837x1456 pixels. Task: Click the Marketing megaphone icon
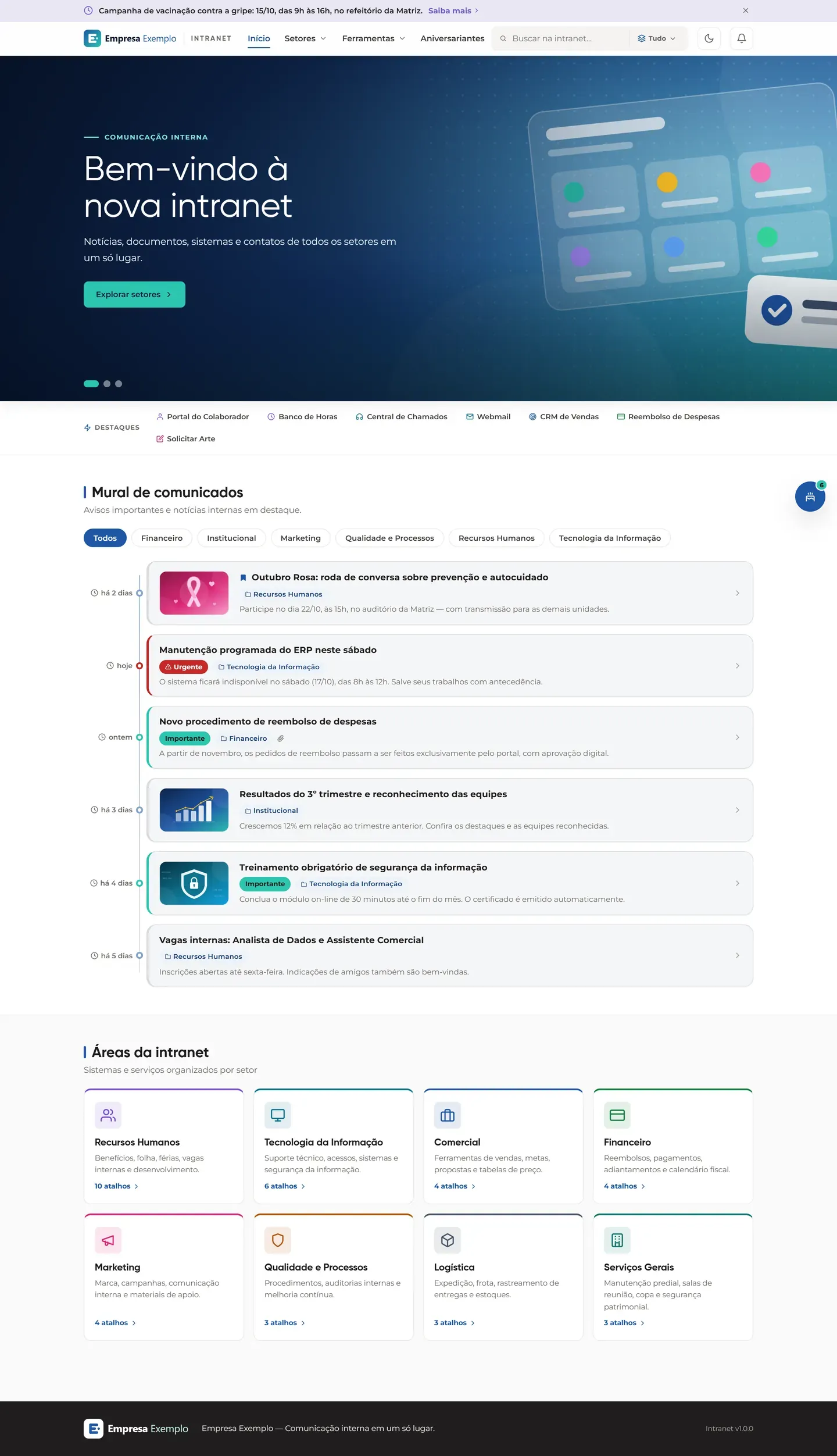108,1240
